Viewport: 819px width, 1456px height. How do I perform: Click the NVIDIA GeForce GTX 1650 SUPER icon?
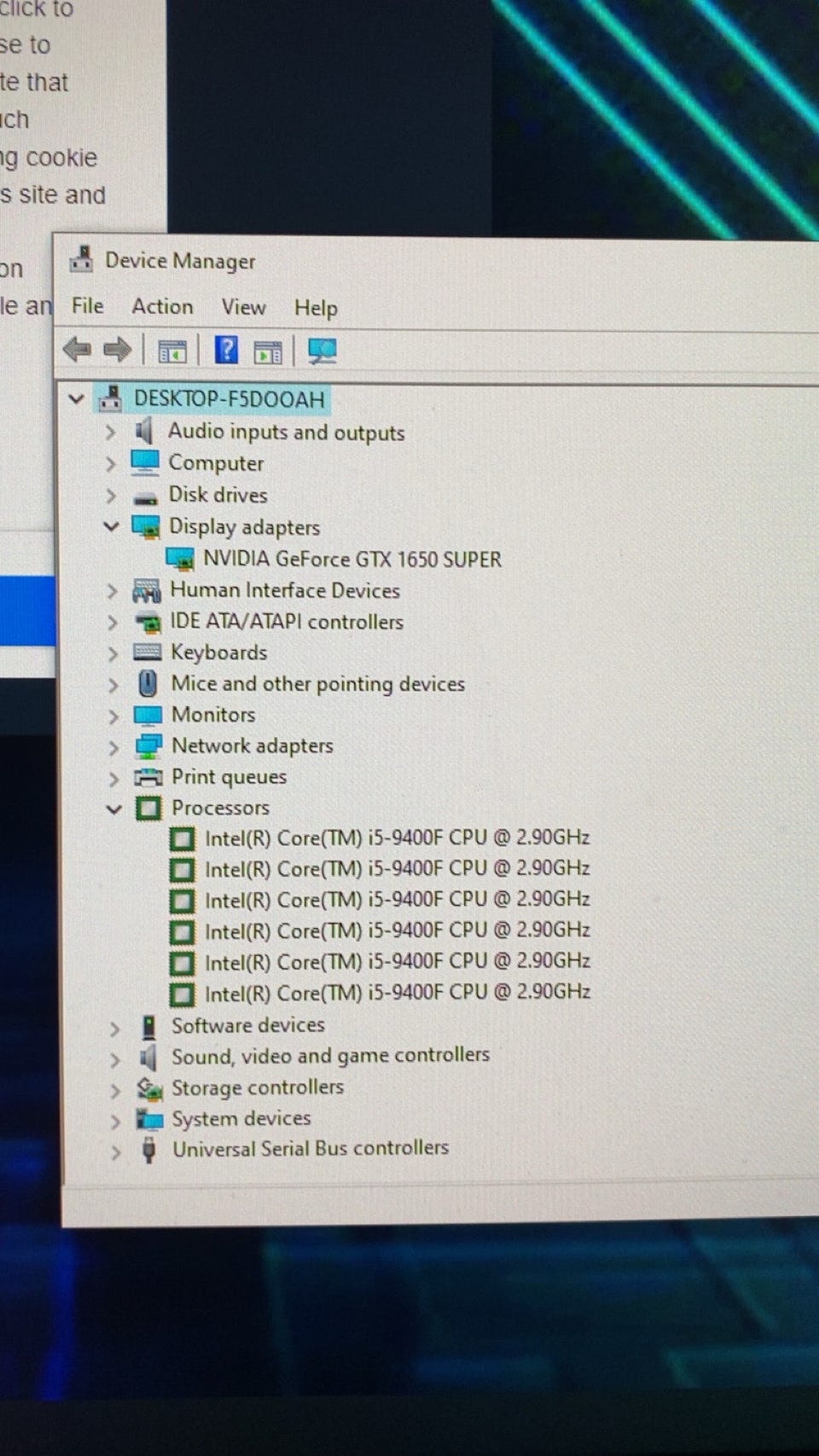click(180, 560)
